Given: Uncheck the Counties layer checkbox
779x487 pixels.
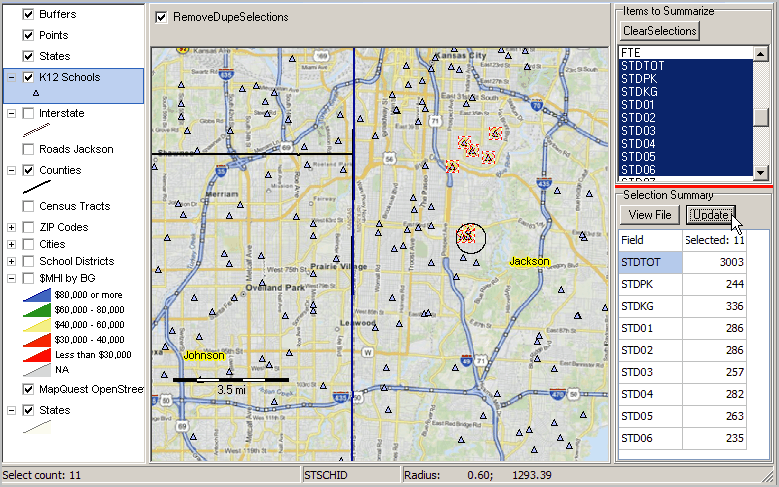Looking at the screenshot, I should 28,170.
